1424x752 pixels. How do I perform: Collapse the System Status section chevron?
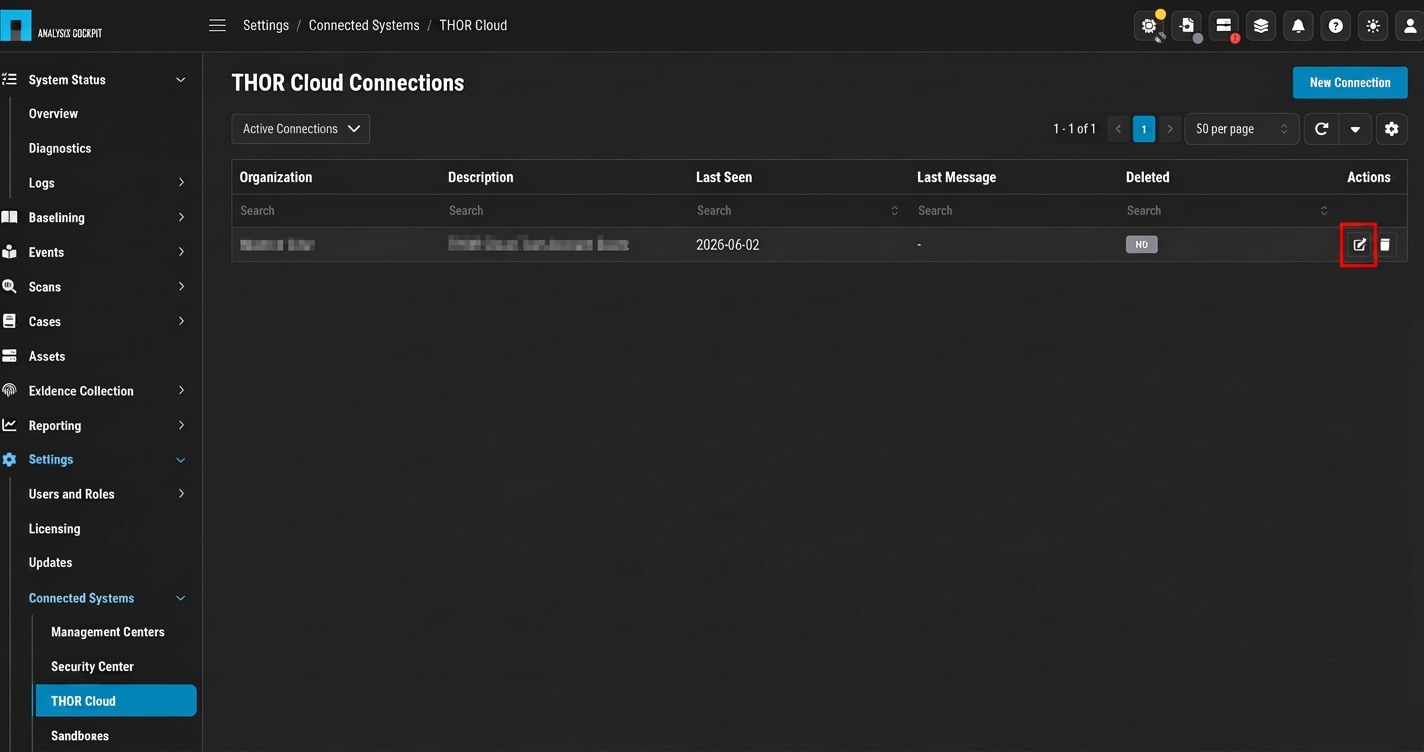point(181,80)
